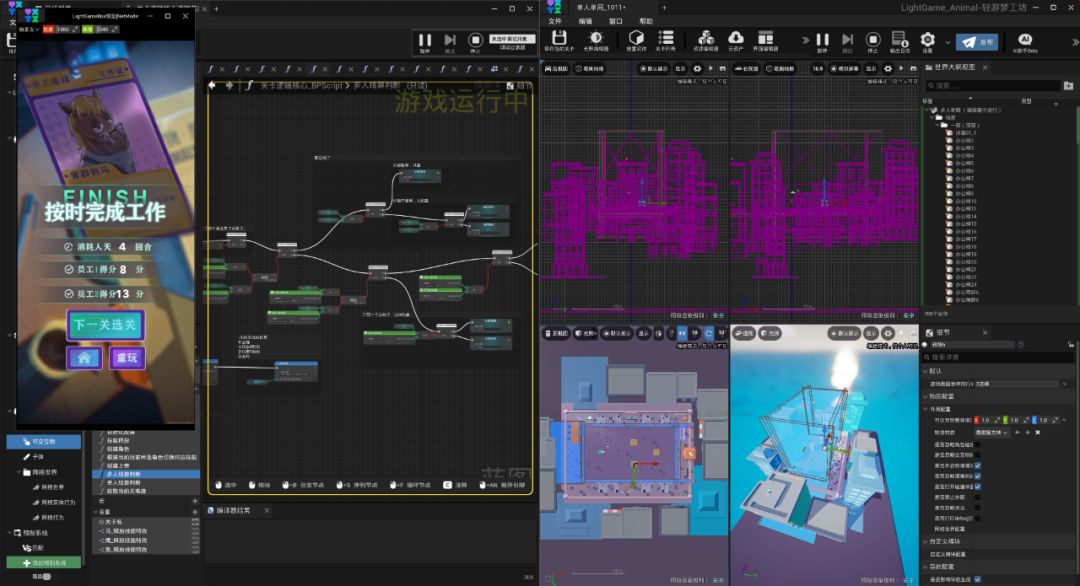Open the AI Assistant Beta icon

point(1024,41)
